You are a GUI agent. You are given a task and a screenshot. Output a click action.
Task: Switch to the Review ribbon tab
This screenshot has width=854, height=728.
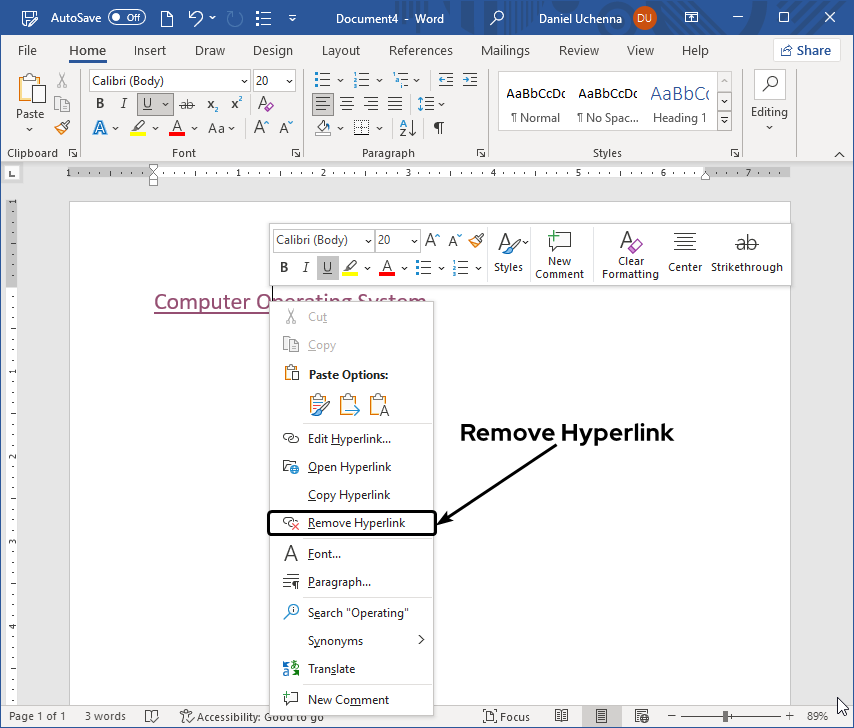[578, 50]
